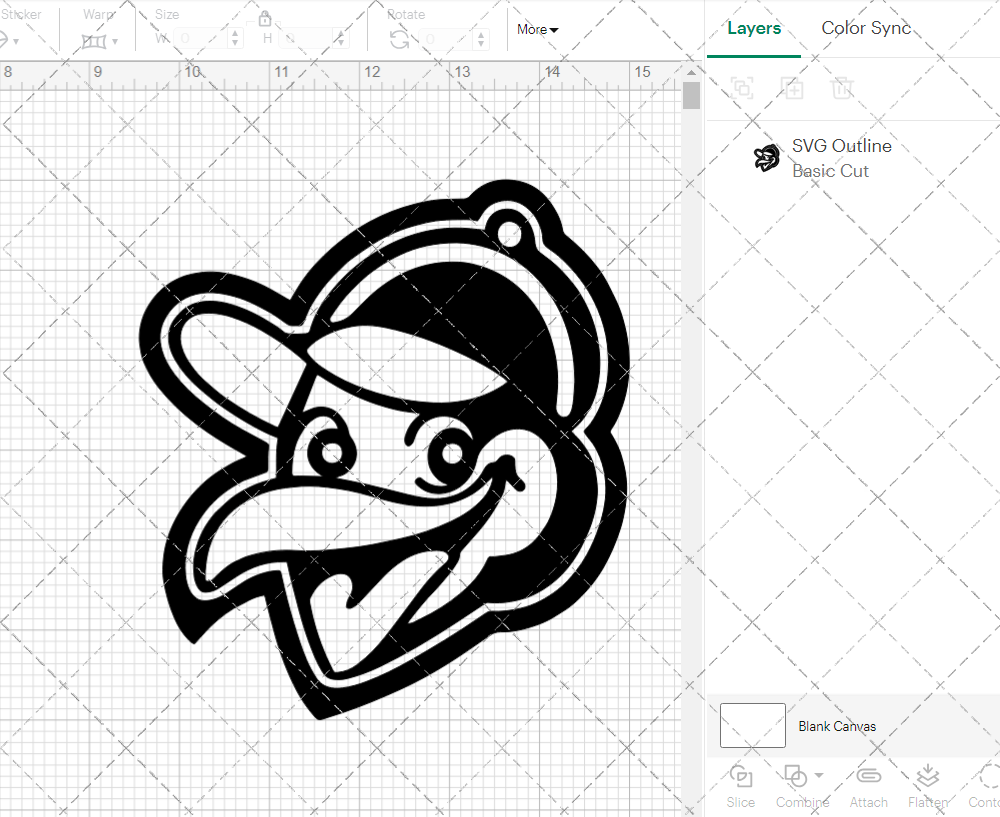Open the More dropdown menu
1000x817 pixels.
pos(538,29)
